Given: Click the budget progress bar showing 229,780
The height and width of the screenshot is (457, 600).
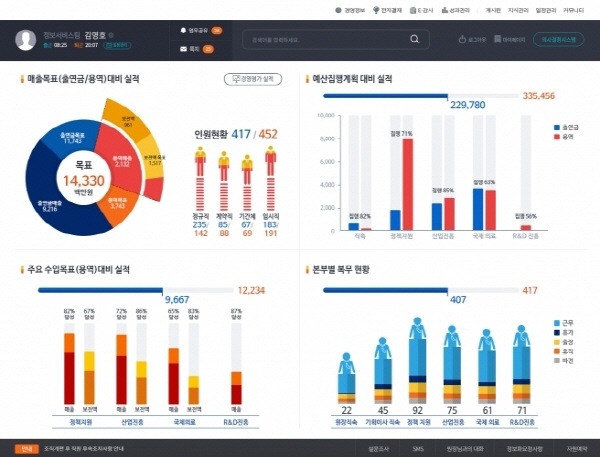Looking at the screenshot, I should (x=421, y=96).
